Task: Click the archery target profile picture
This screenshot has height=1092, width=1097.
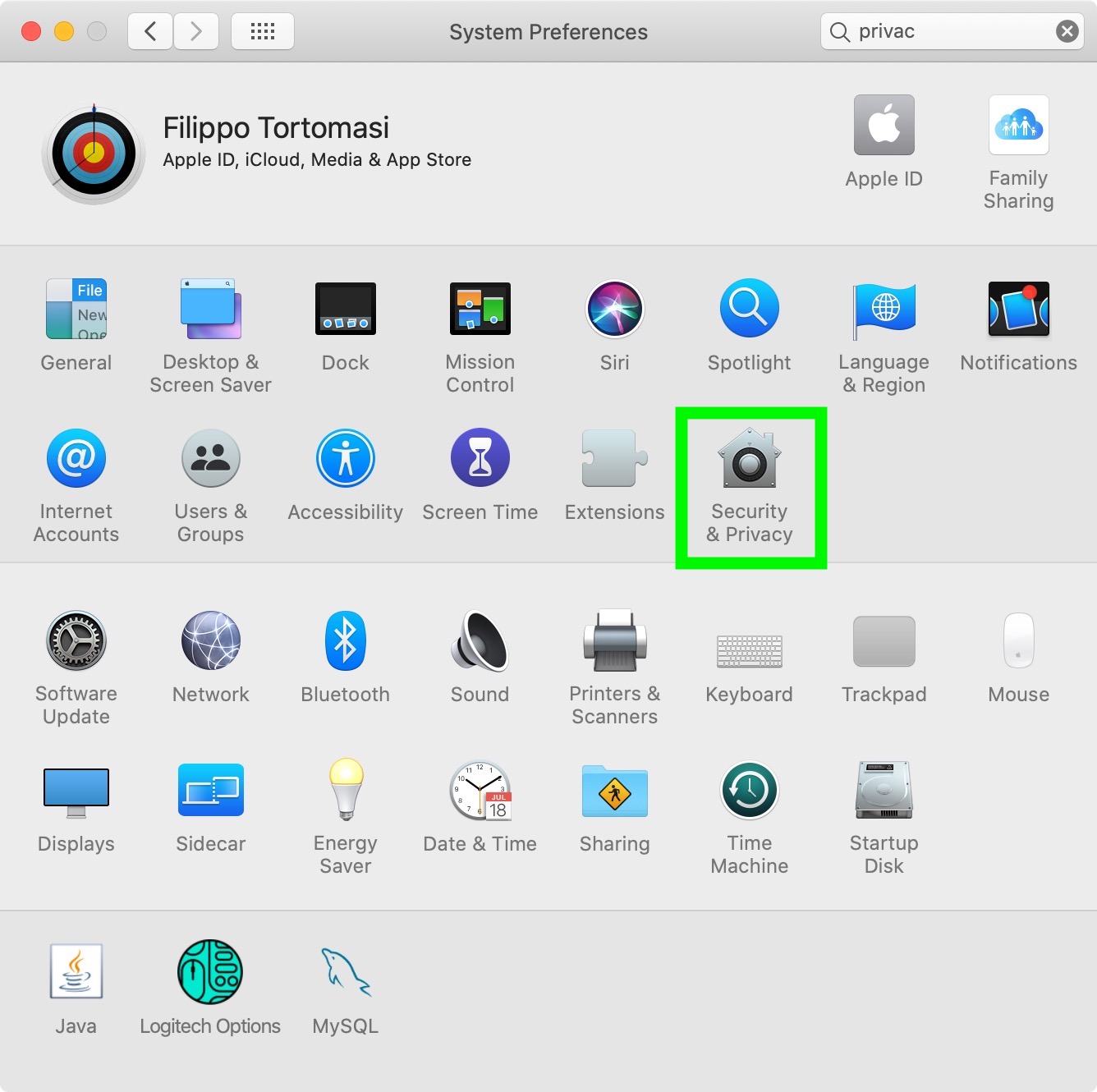Action: [x=94, y=154]
